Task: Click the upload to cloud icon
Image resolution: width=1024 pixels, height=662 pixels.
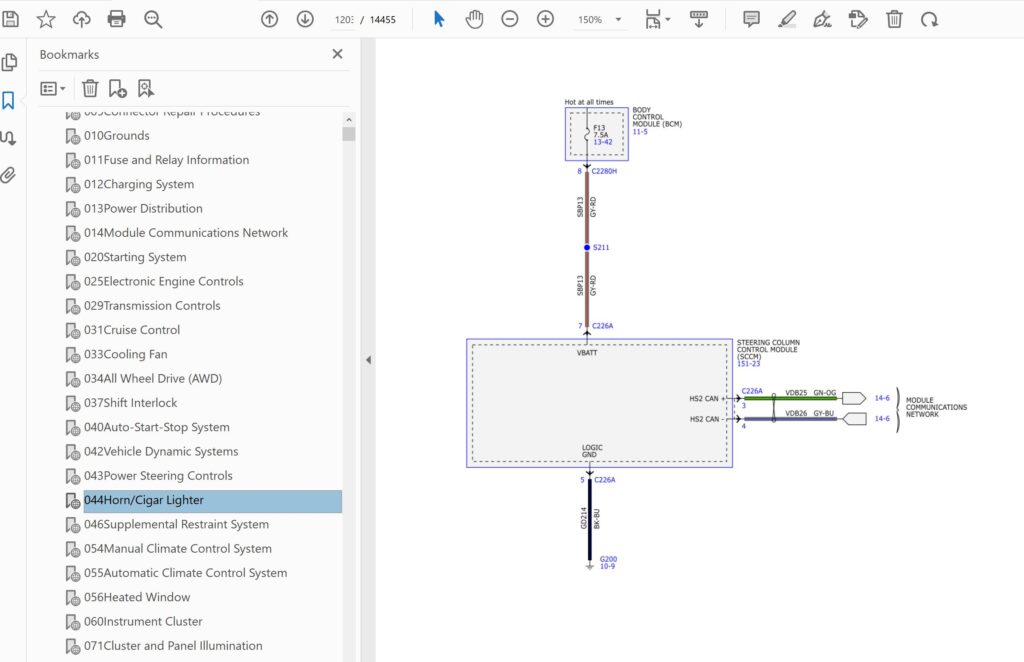Action: point(82,19)
